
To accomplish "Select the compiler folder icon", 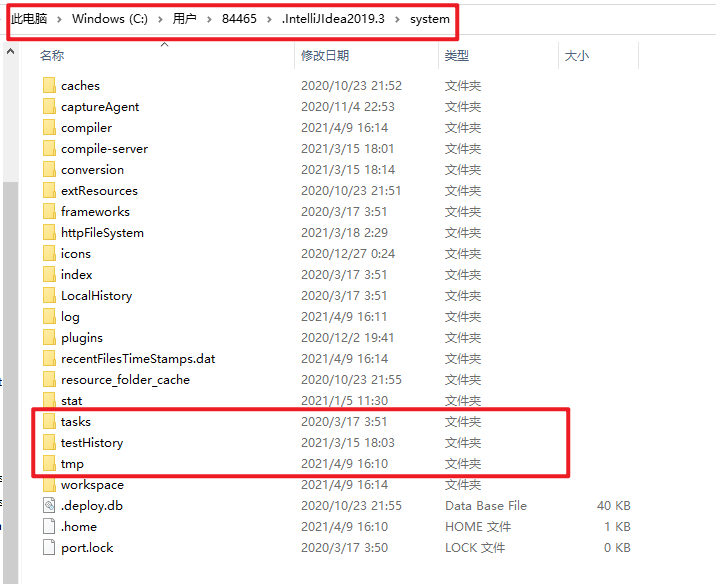I will (x=49, y=127).
